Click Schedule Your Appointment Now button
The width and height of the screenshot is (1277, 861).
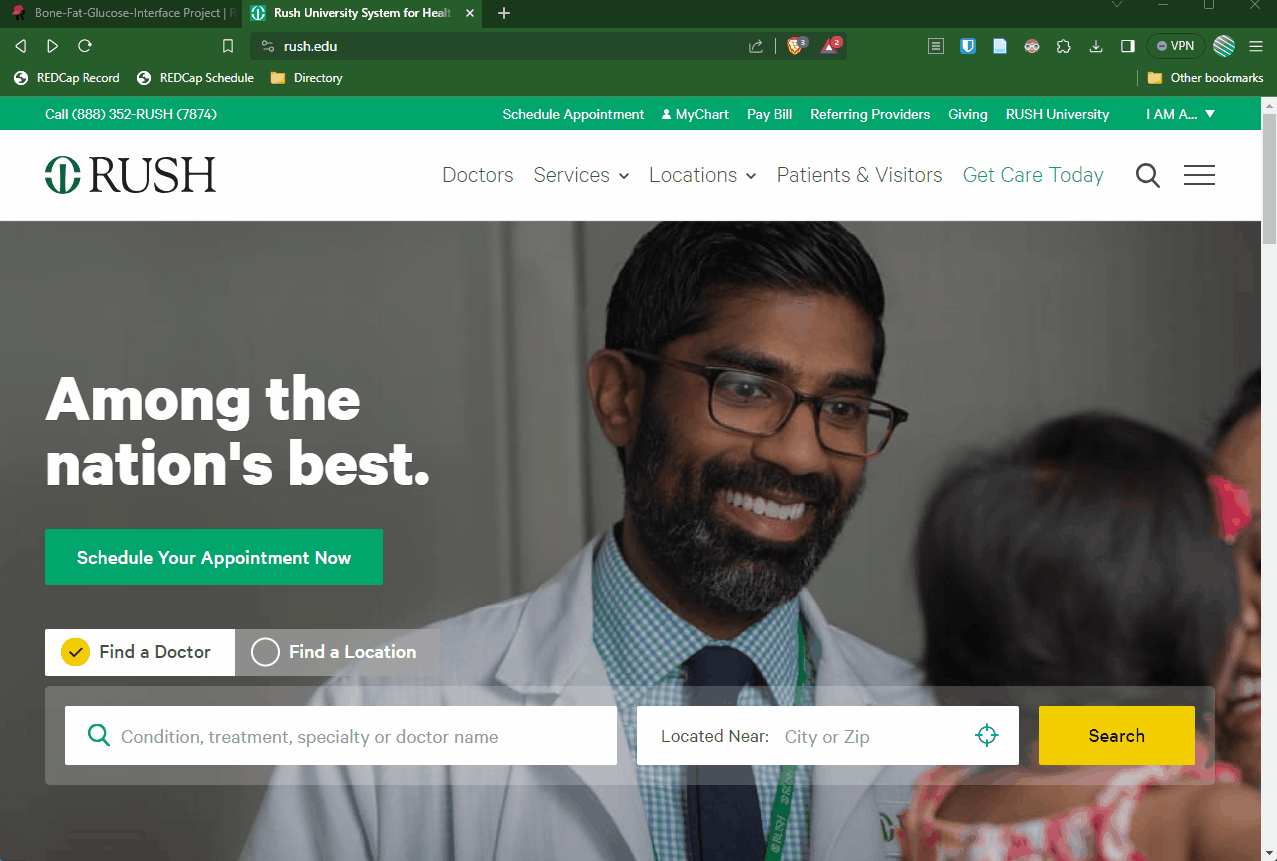click(214, 557)
